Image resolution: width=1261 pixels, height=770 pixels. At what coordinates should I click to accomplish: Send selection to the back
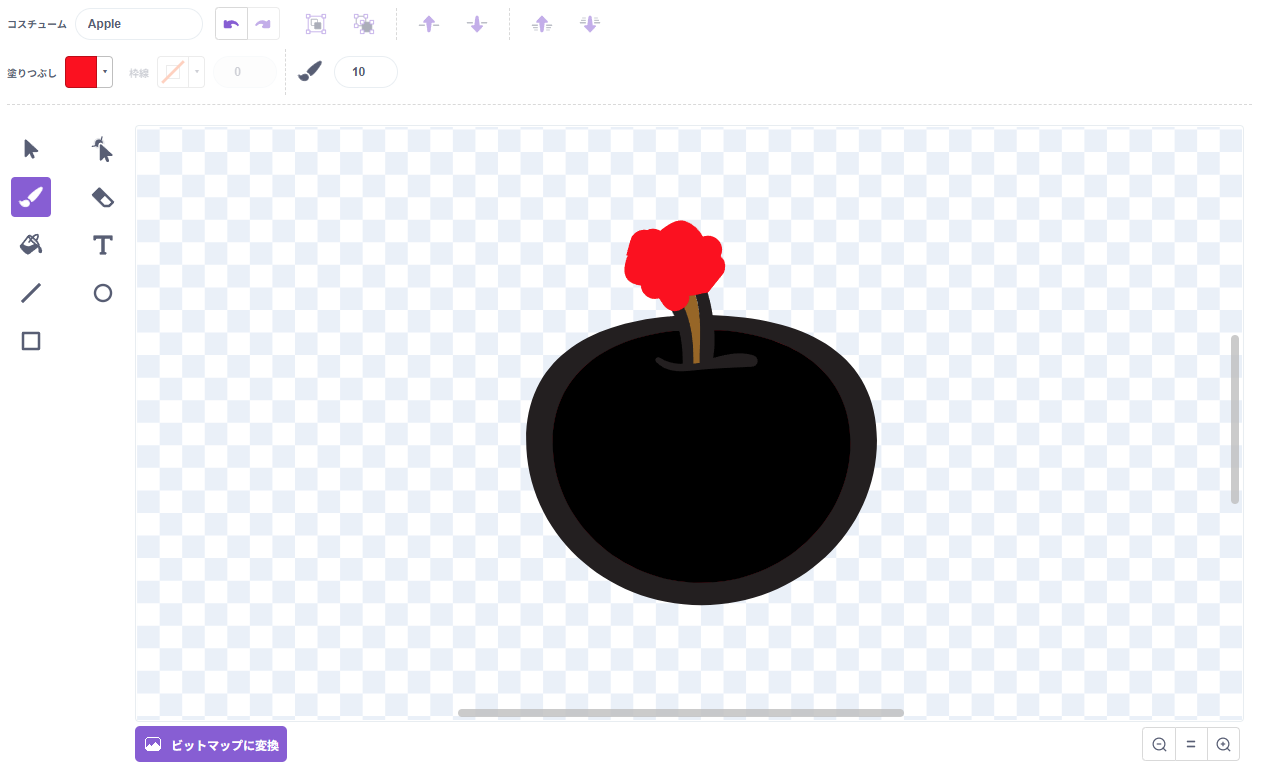click(590, 24)
